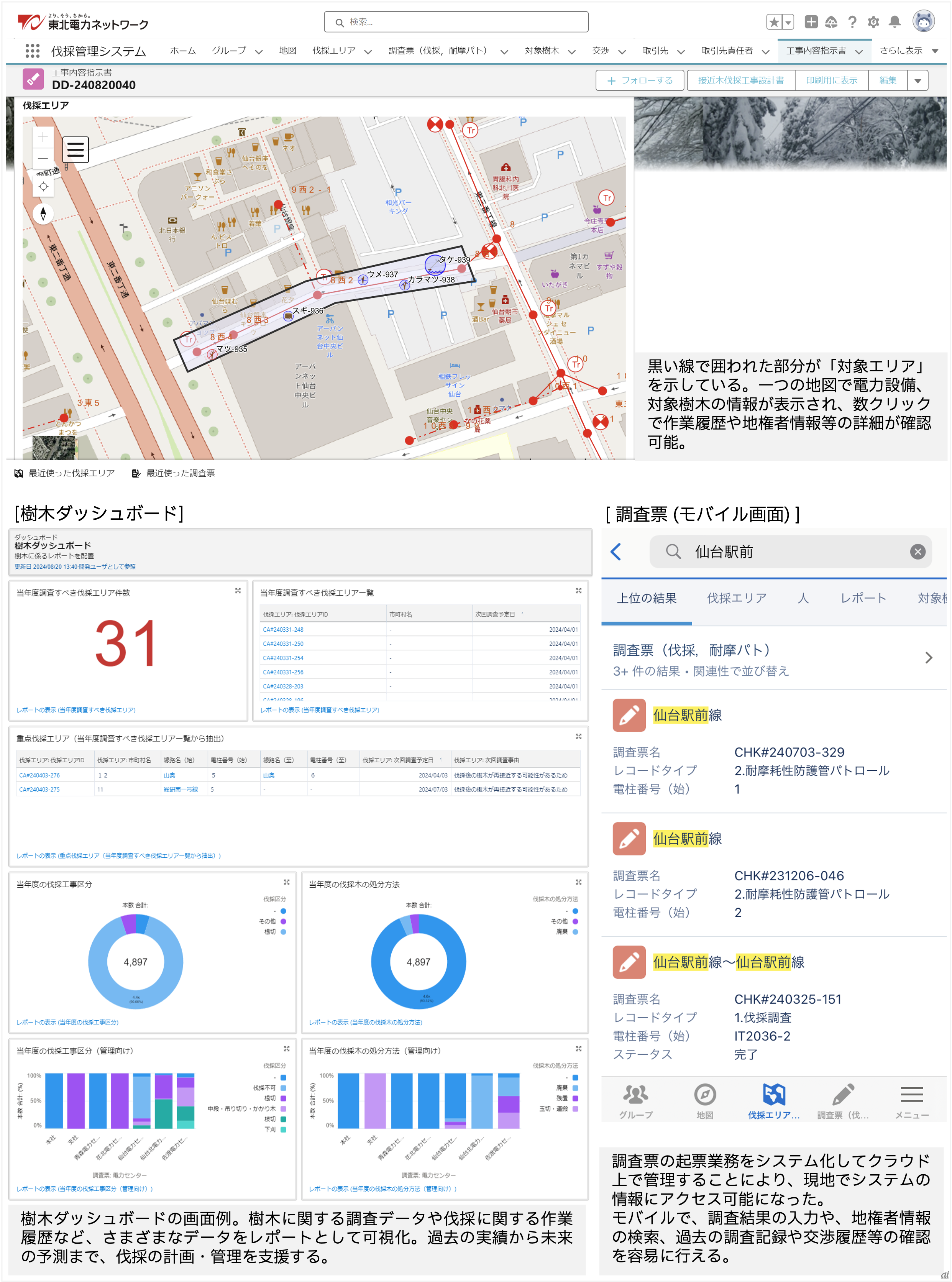Switch to 伐採エリア tab in mobile results

pyautogui.click(x=737, y=598)
